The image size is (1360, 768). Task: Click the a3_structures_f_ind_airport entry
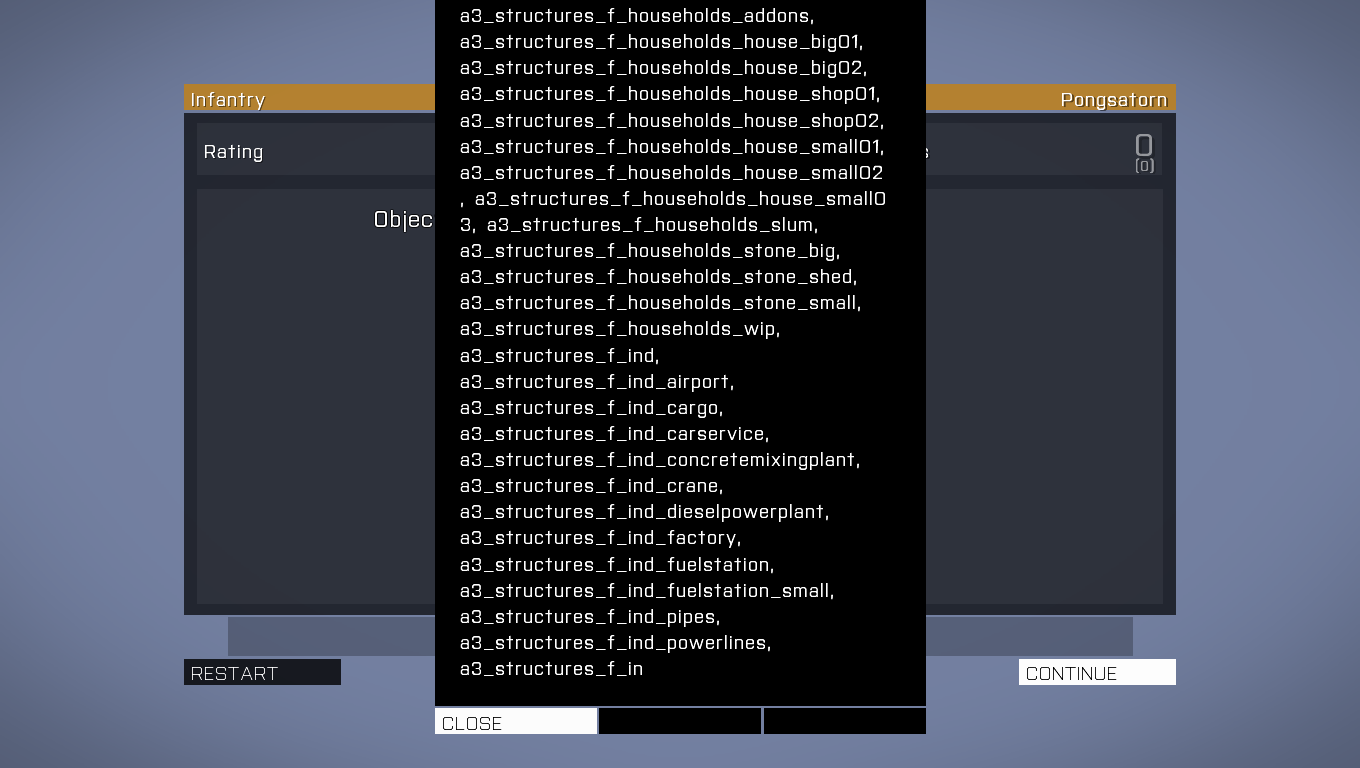point(596,381)
